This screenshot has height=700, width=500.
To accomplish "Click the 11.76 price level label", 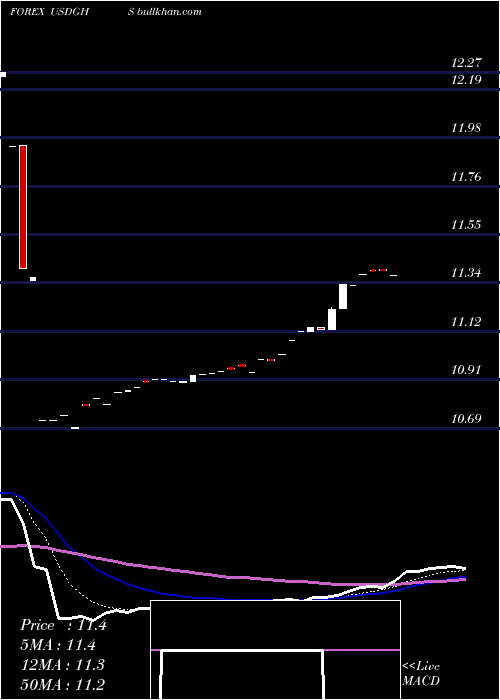I will click(x=466, y=177).
